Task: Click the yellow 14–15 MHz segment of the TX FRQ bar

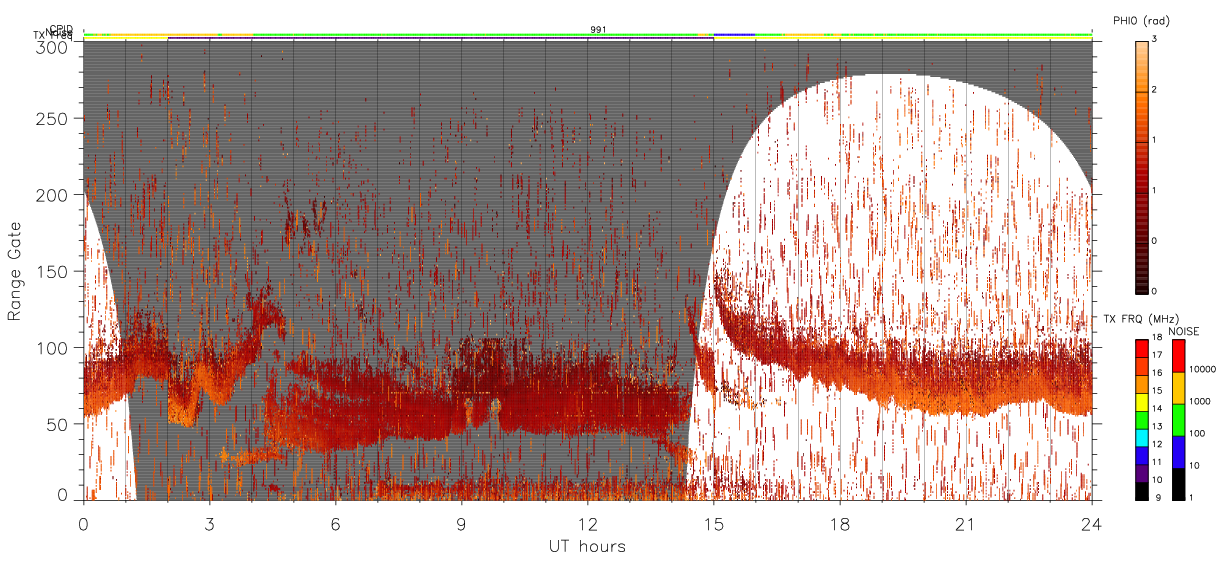Action: [x=1142, y=402]
